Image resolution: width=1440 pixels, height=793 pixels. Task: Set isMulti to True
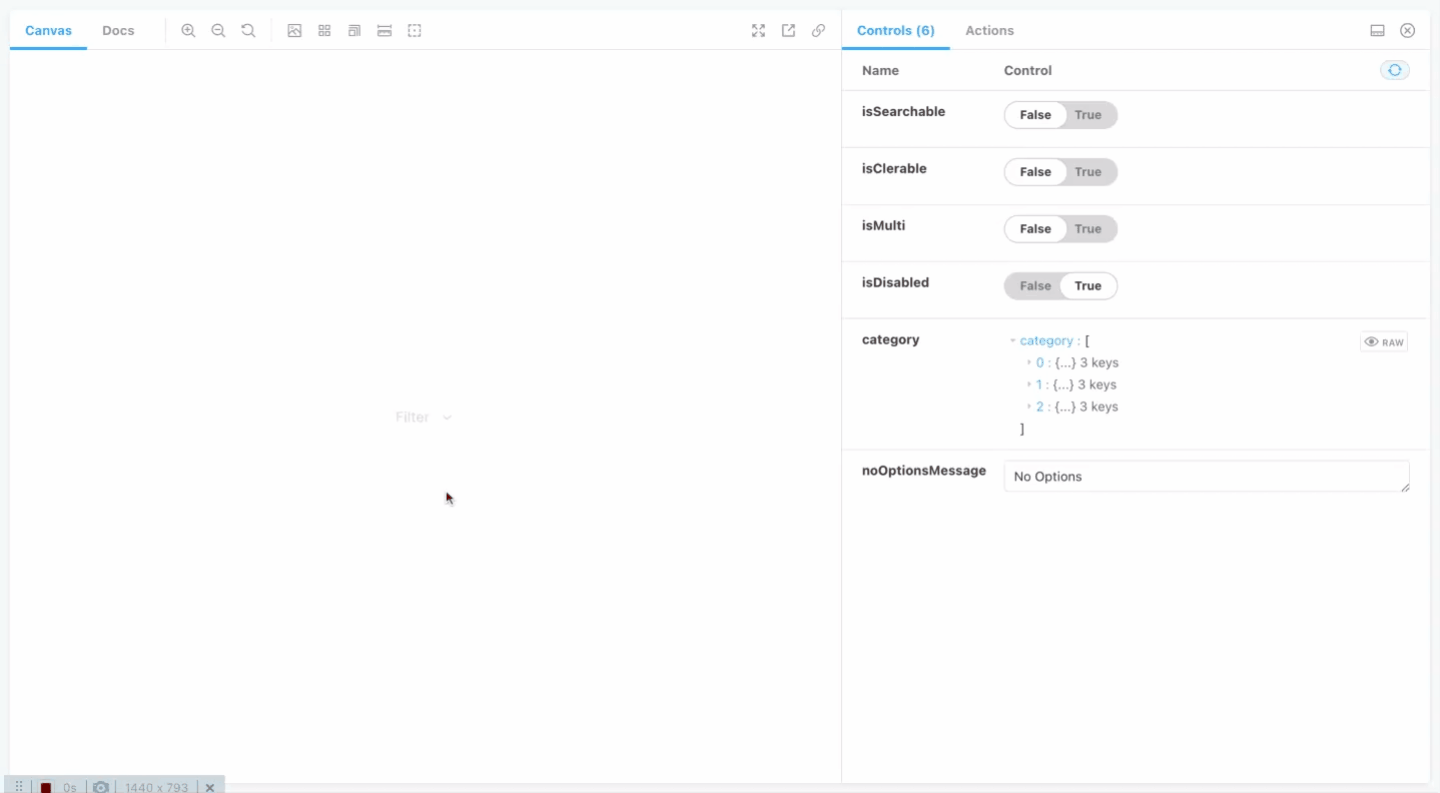pos(1088,229)
